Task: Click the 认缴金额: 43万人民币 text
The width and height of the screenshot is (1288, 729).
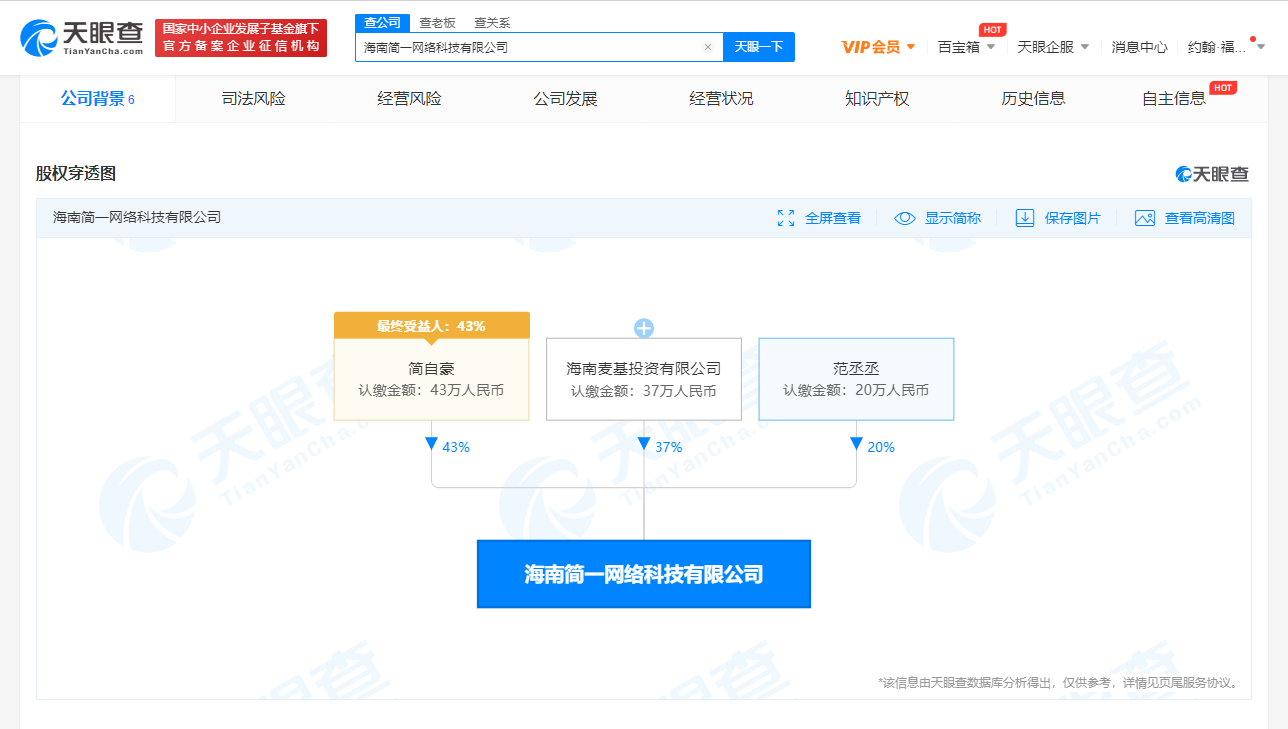Action: (432, 391)
